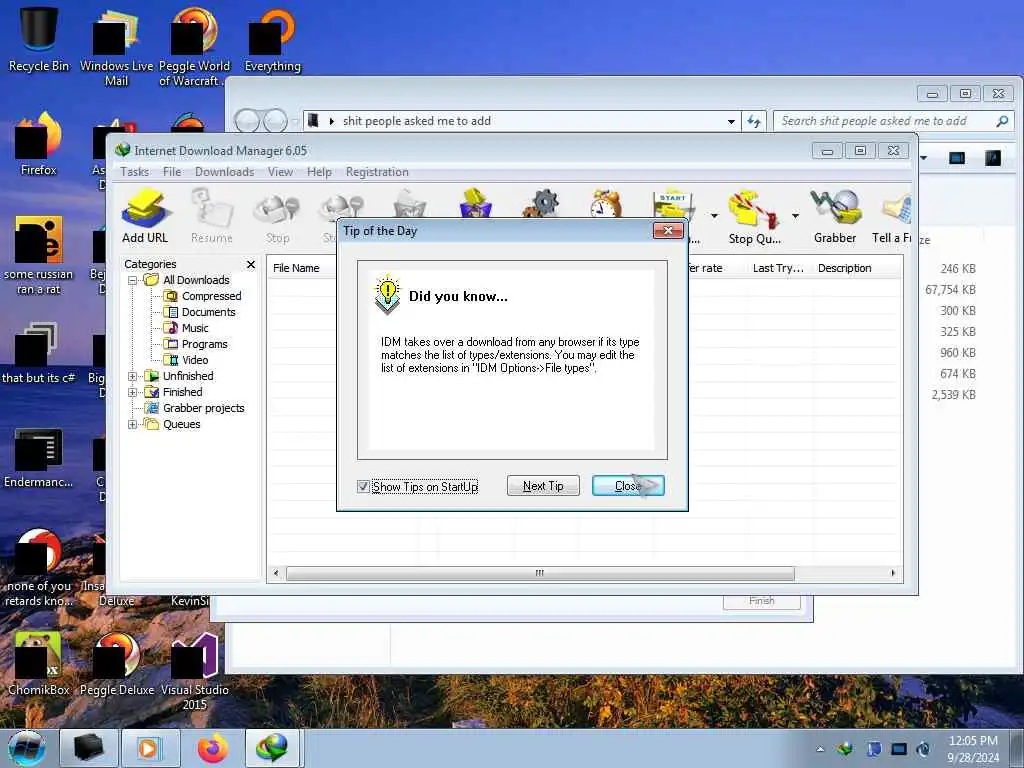
Task: Click the download list scroll right arrow
Action: [893, 573]
